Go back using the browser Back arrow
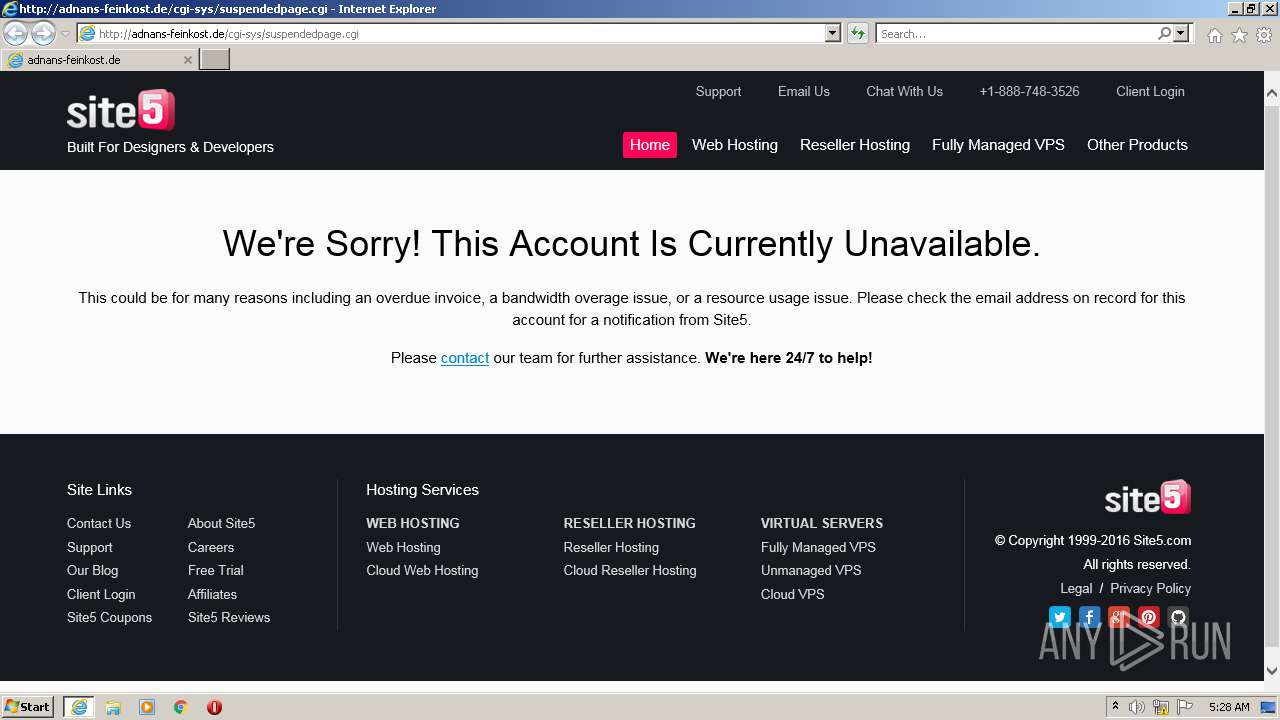The width and height of the screenshot is (1280, 720). (16, 34)
